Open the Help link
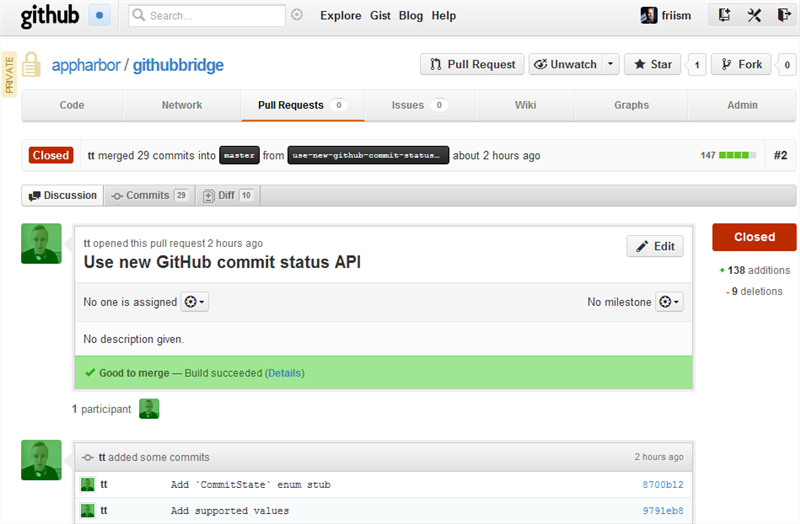Image resolution: width=800 pixels, height=524 pixels. click(x=444, y=16)
